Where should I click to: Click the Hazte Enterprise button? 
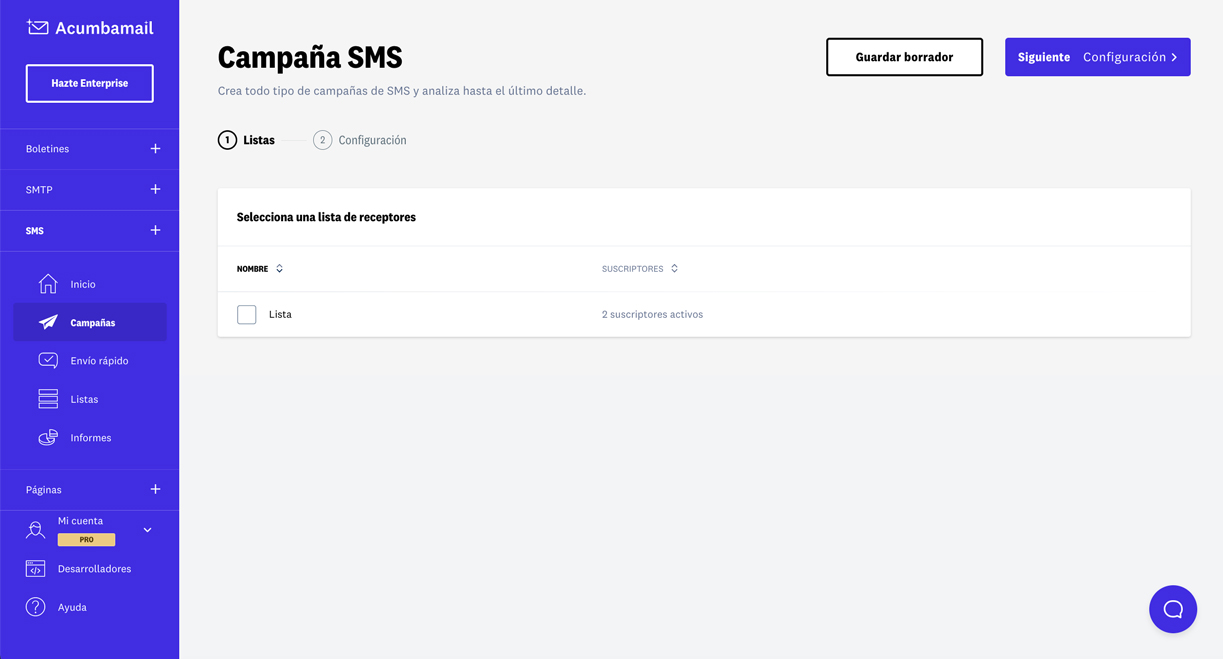90,83
